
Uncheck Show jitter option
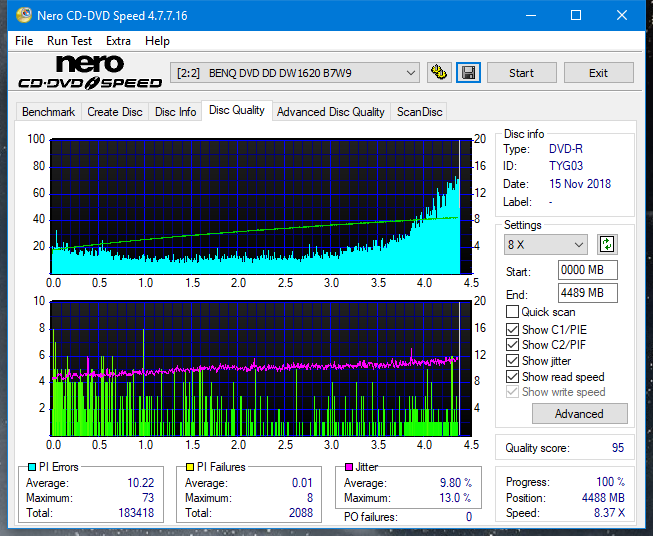(512, 361)
